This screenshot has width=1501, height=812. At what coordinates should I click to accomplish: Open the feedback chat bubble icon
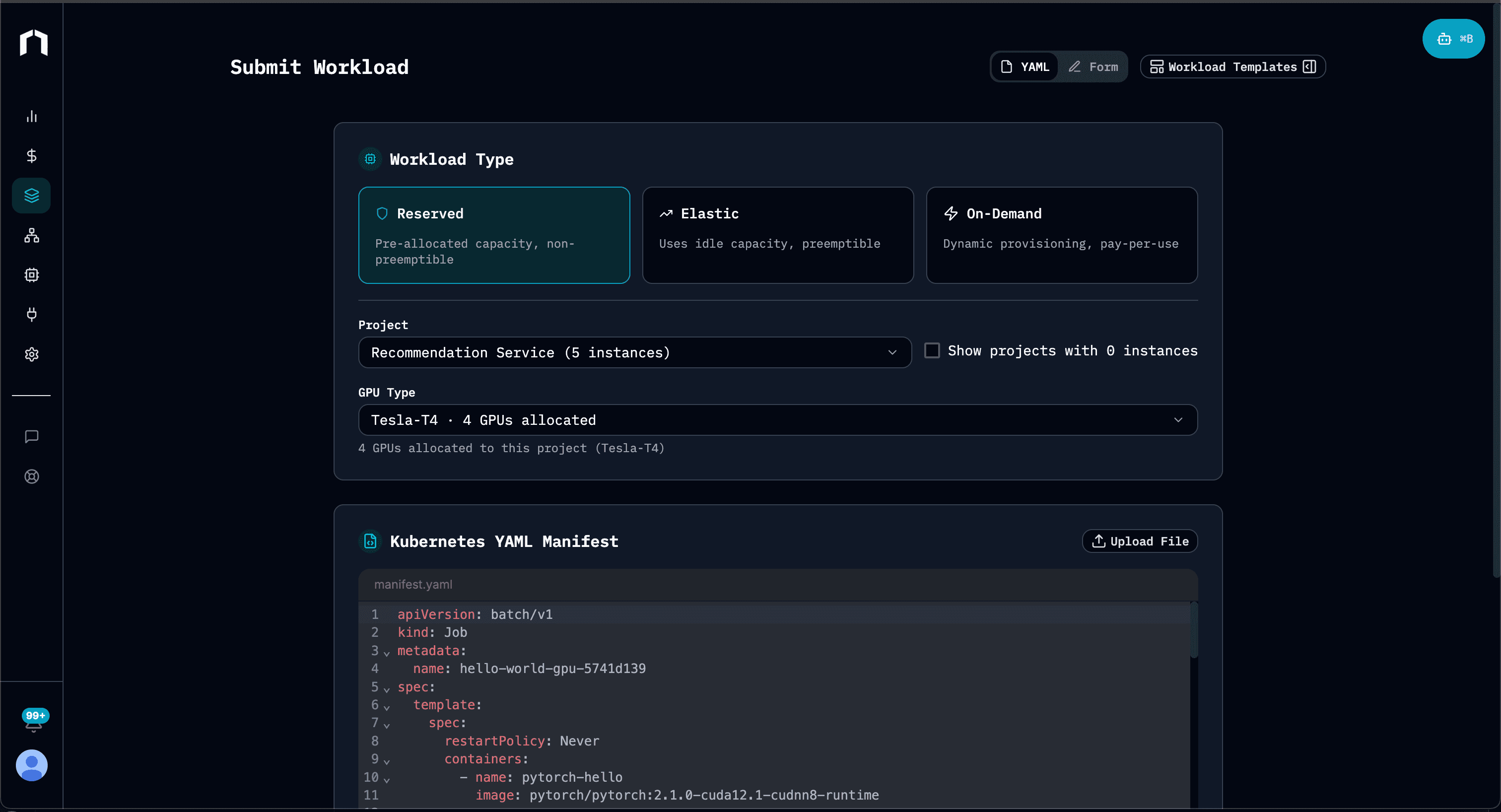31,436
